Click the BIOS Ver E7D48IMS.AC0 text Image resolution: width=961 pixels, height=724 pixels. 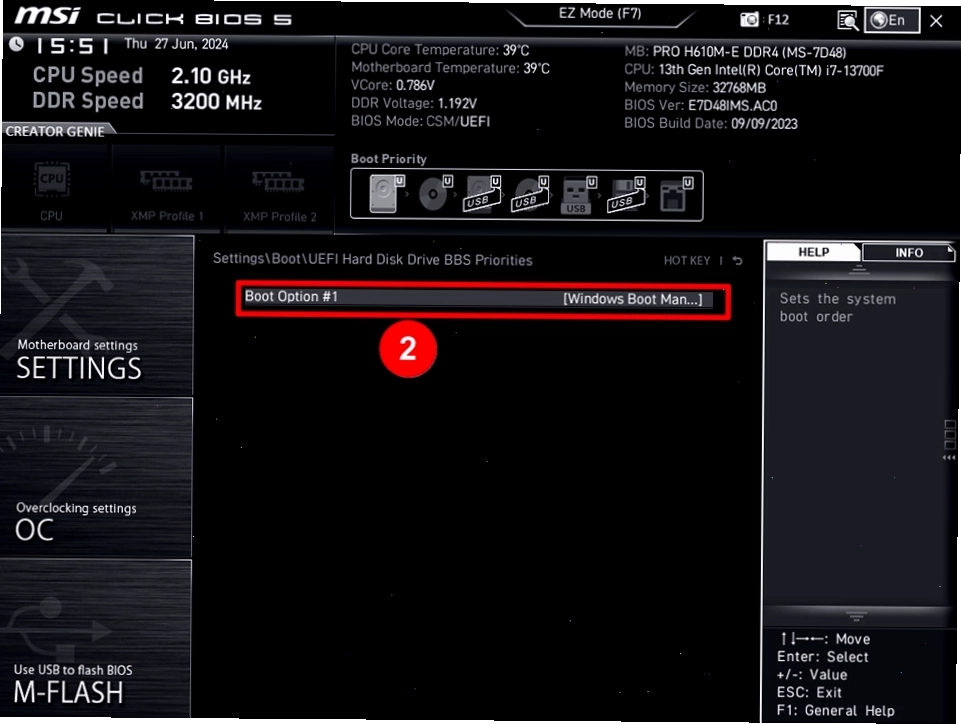coord(701,105)
